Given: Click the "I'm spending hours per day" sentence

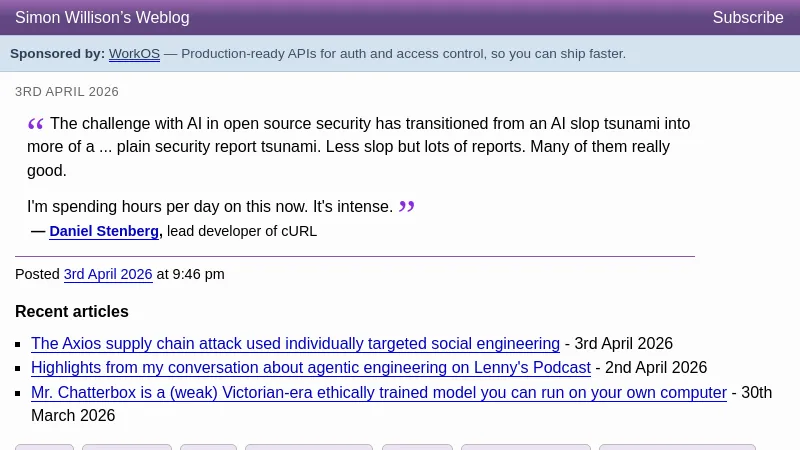Looking at the screenshot, I should (210, 206).
